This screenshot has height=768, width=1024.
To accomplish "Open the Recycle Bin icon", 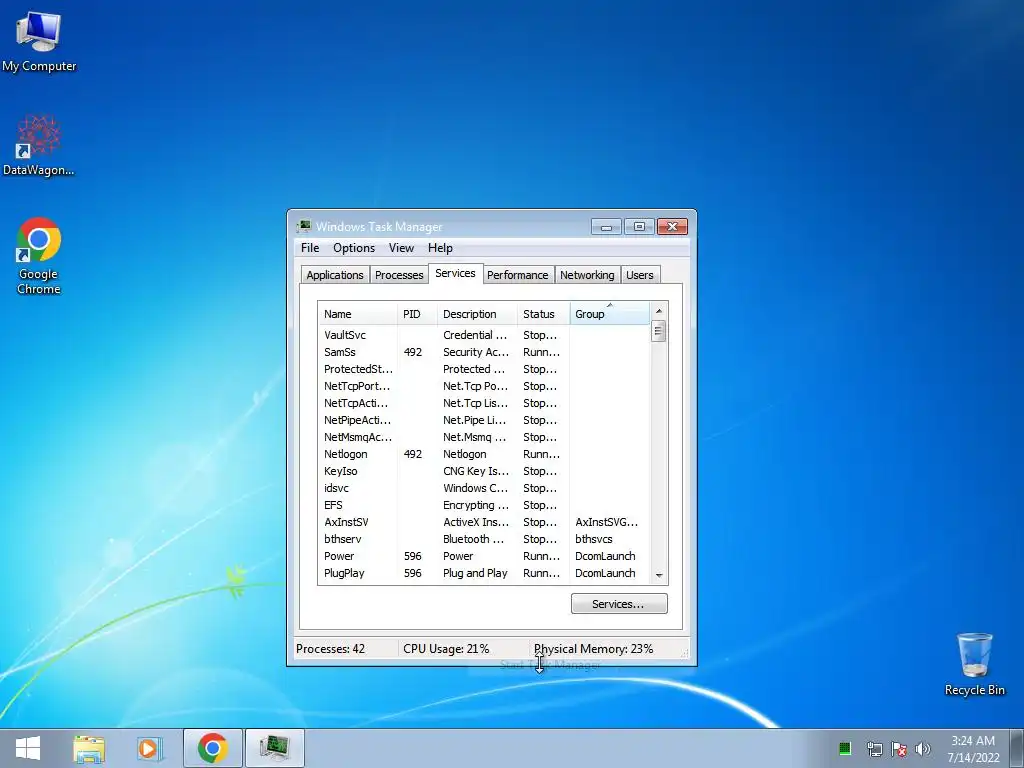I will [974, 664].
